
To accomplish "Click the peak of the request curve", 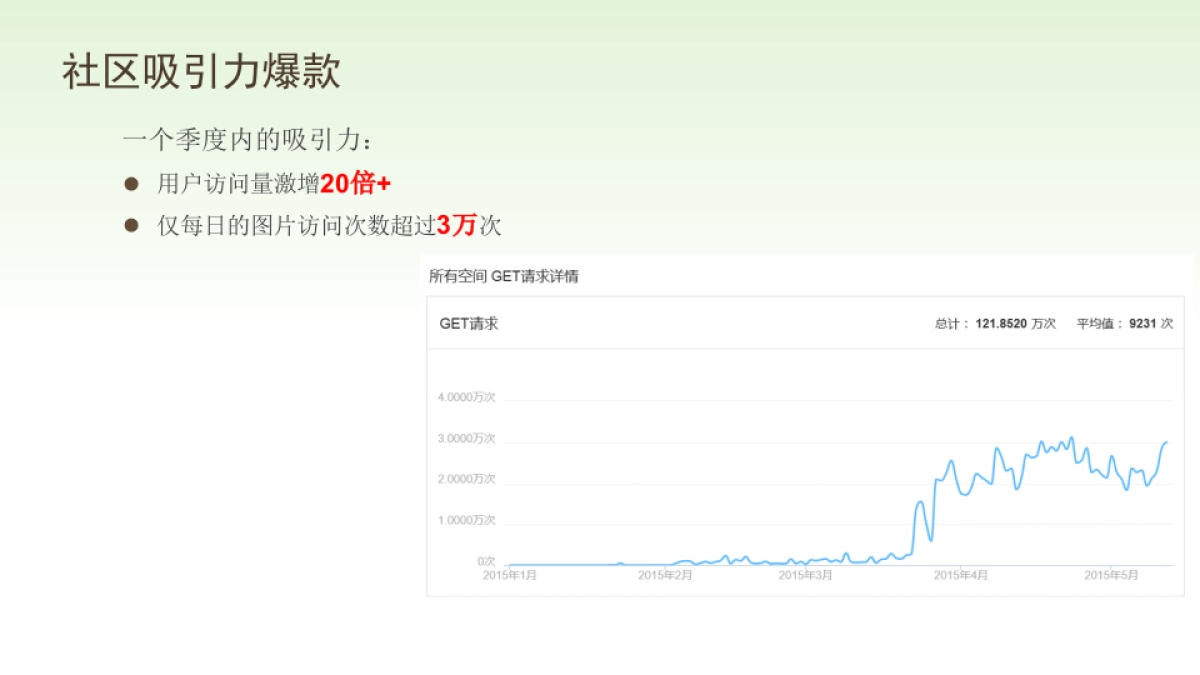I will (x=1073, y=434).
